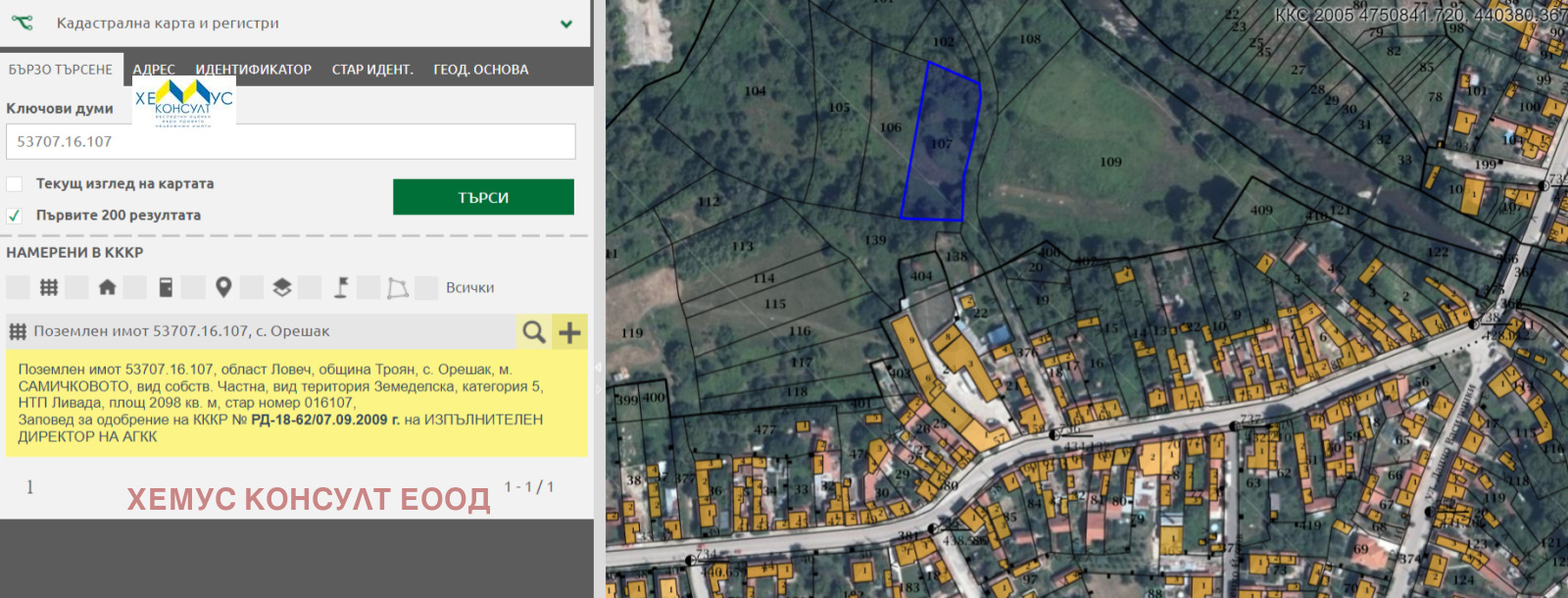
Task: Switch to ИДЕНТИФИКАТОР tab
Action: click(x=253, y=70)
